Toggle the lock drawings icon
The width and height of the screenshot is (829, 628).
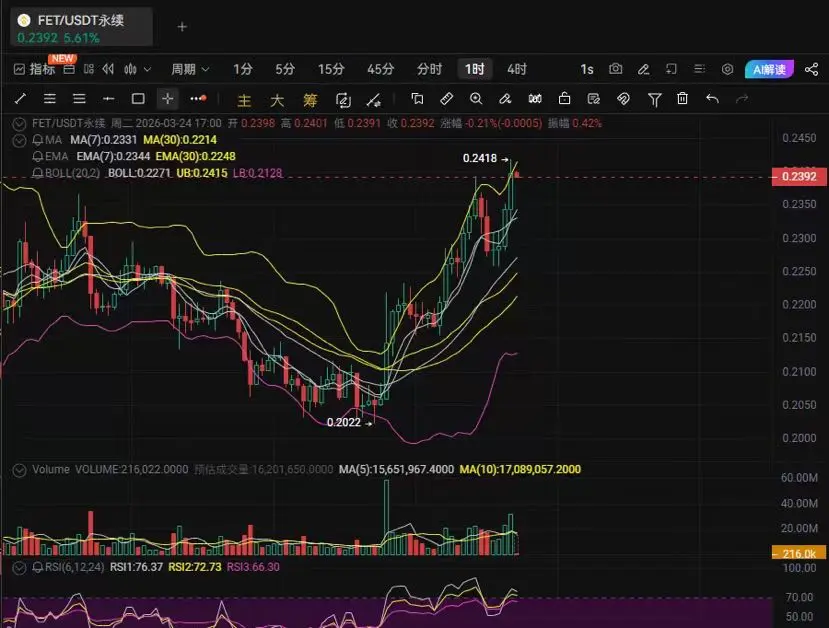point(564,98)
